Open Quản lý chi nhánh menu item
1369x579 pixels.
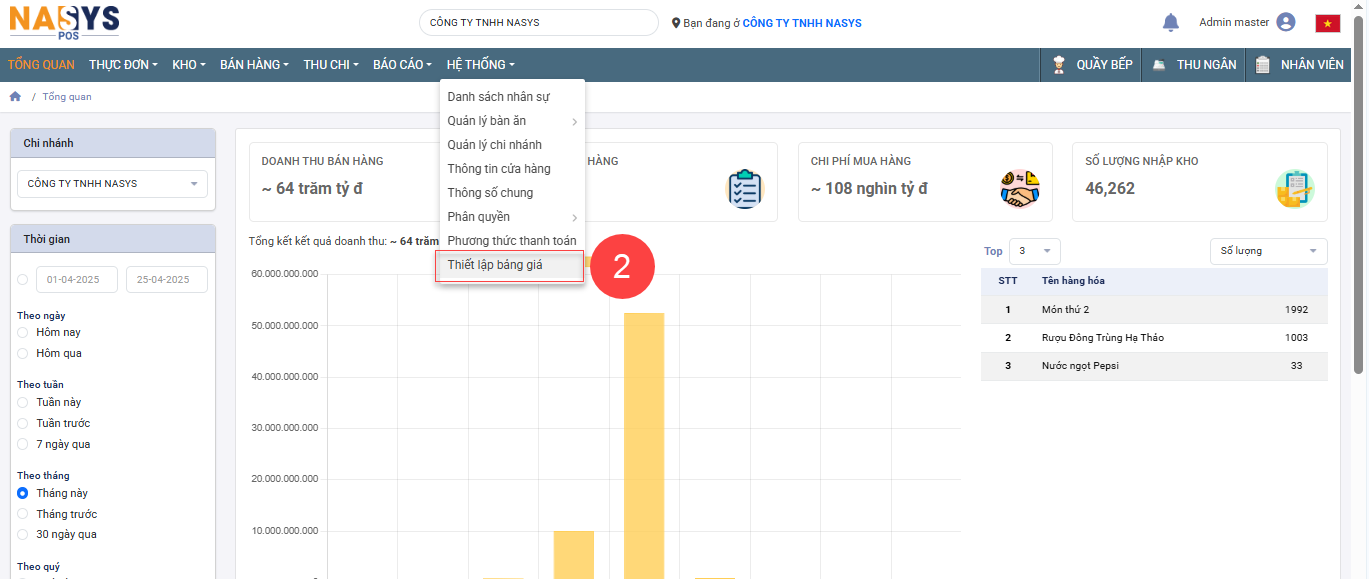pos(511,145)
